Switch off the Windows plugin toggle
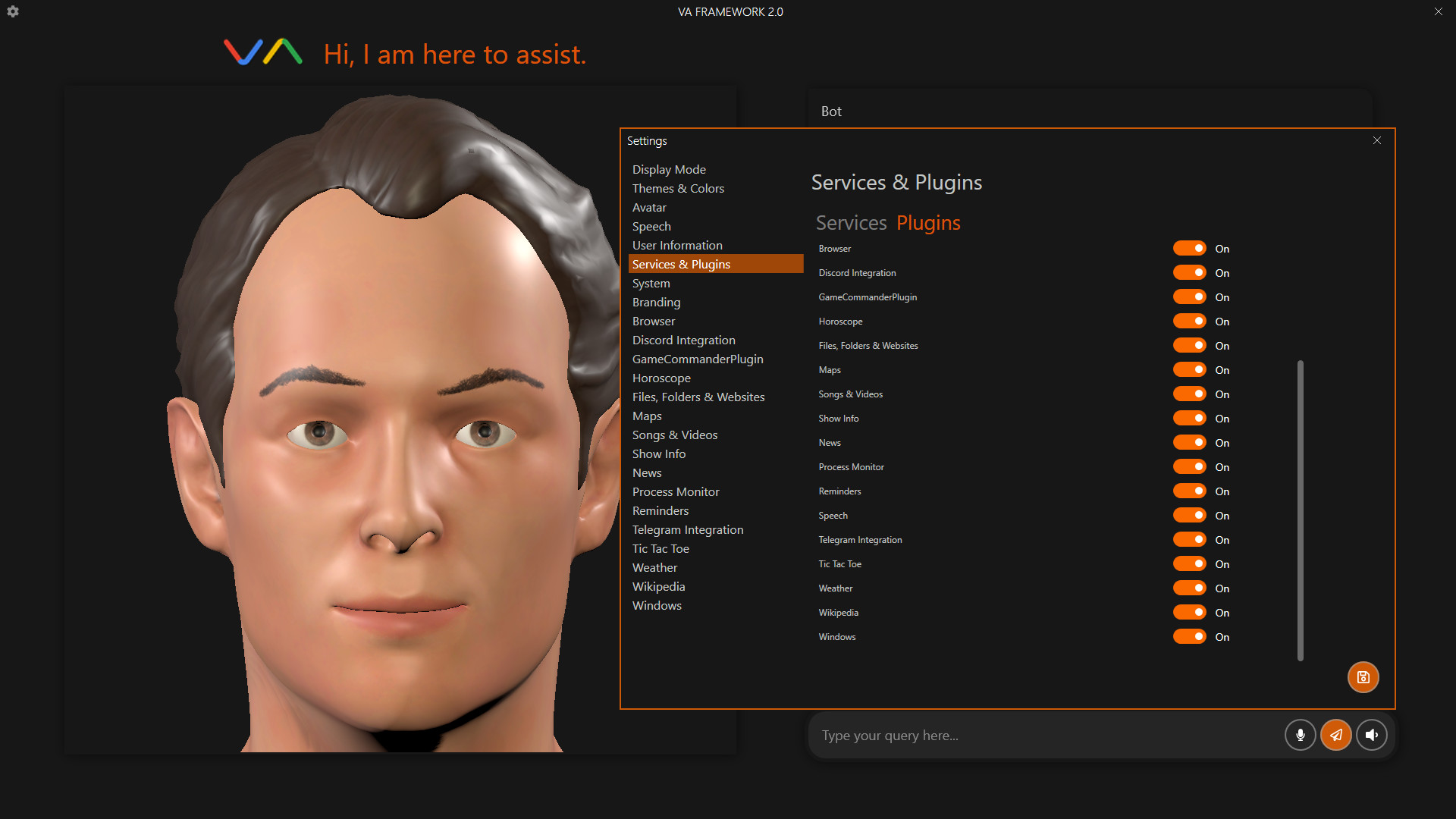The height and width of the screenshot is (819, 1456). [1189, 637]
